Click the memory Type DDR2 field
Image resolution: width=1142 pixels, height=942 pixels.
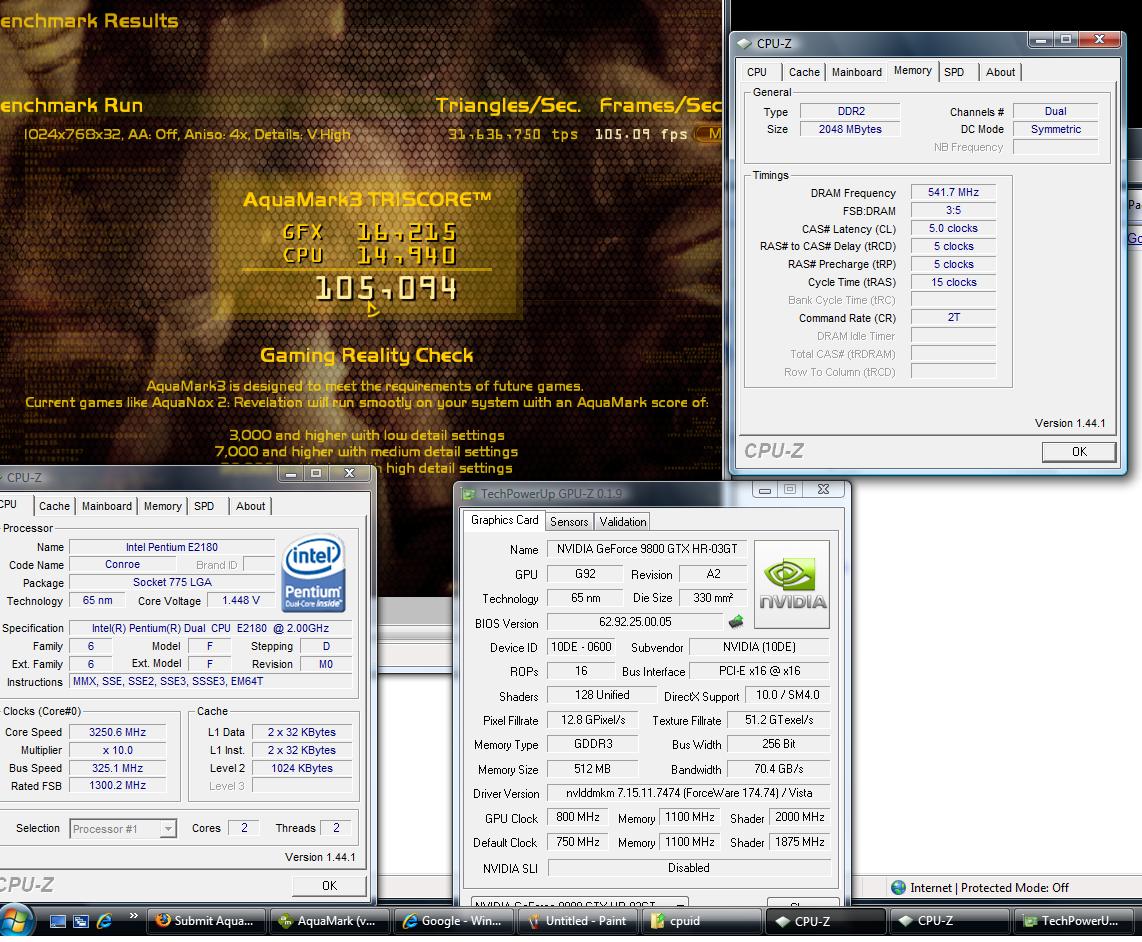click(x=850, y=111)
